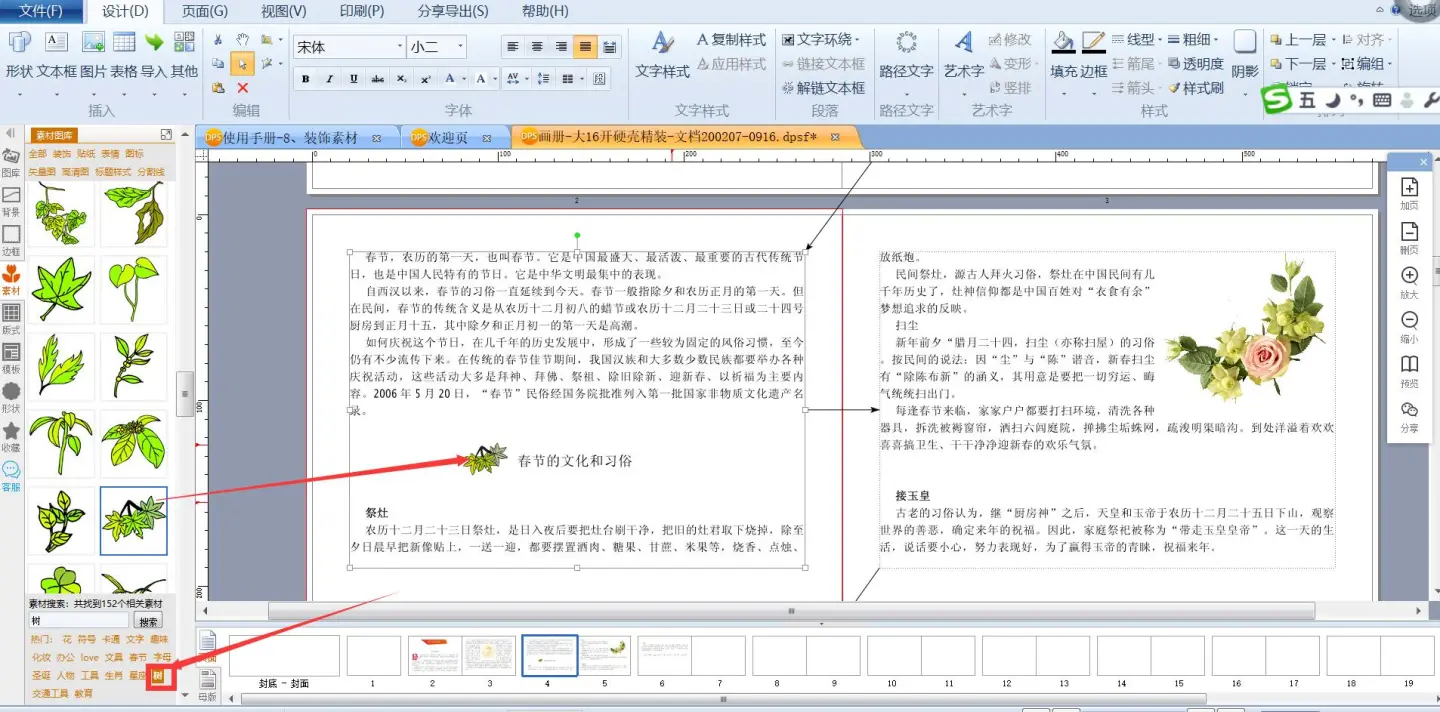Select the hand pan tool
1440x712 pixels.
click(x=242, y=40)
